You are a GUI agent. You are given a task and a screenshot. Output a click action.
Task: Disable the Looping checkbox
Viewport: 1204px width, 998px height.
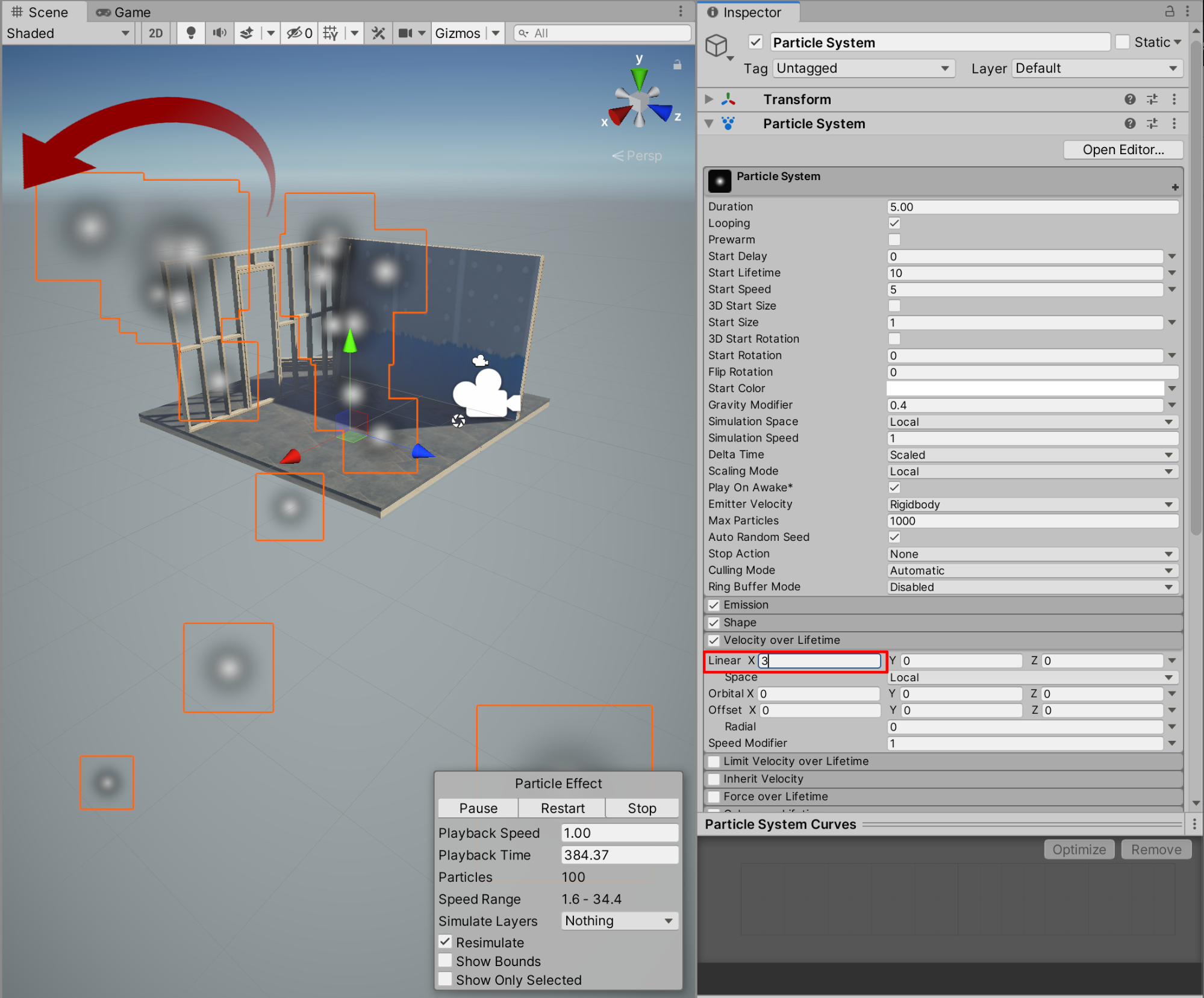pos(894,223)
